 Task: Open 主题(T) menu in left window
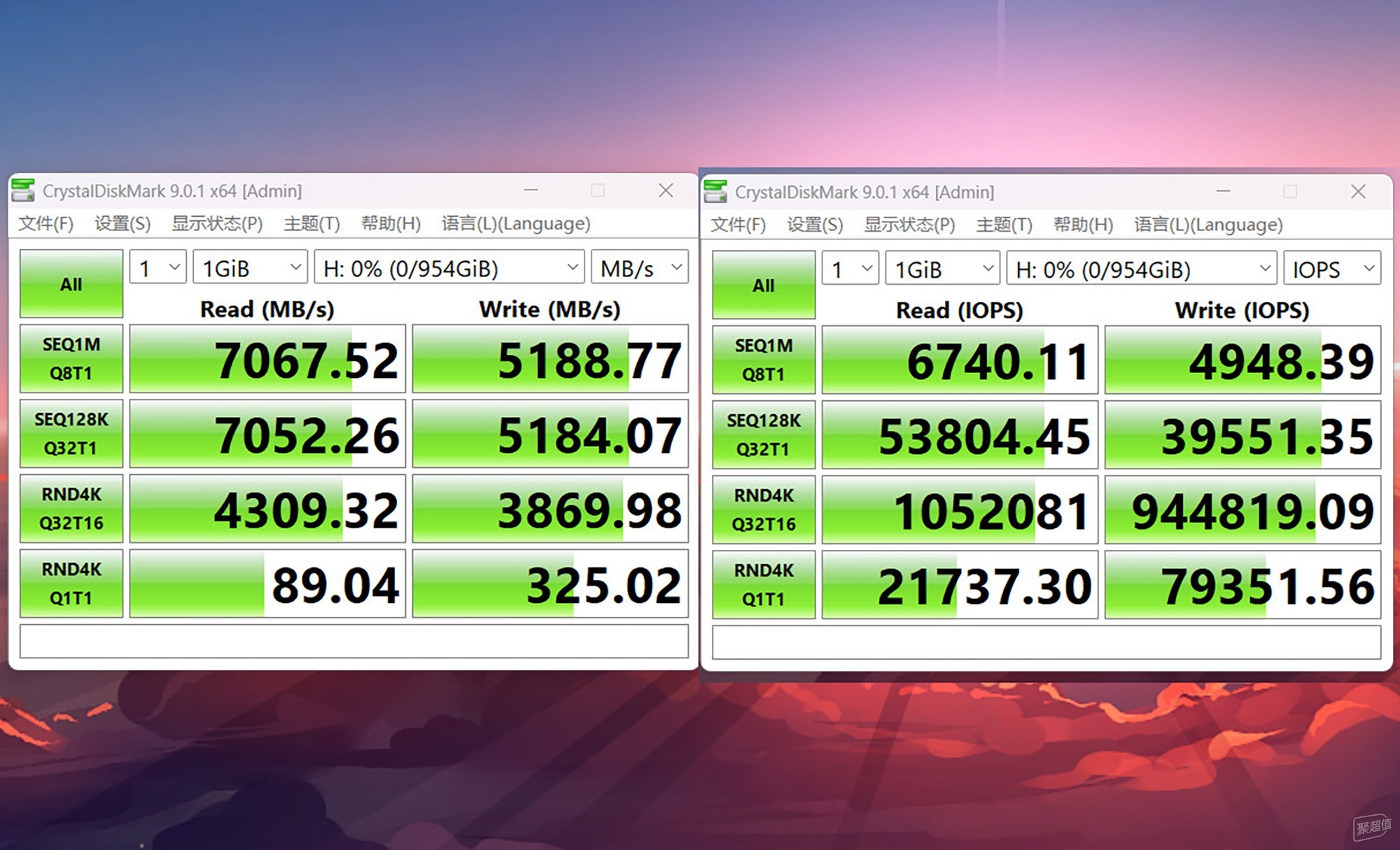point(311,224)
